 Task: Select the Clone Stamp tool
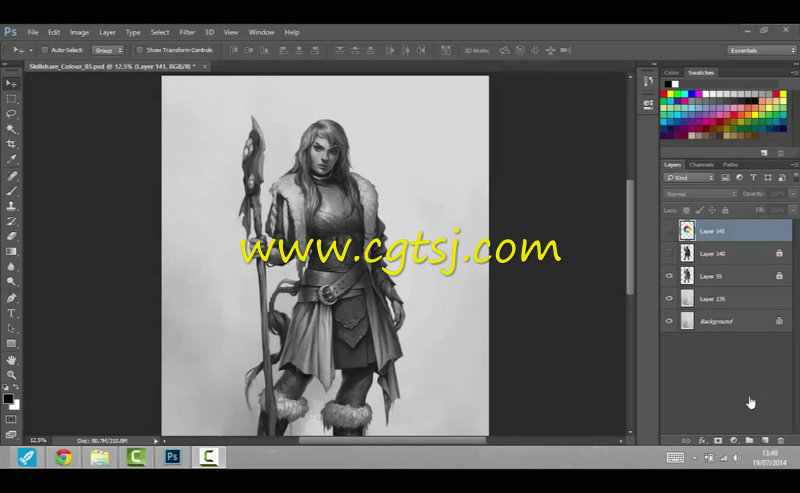coord(11,206)
